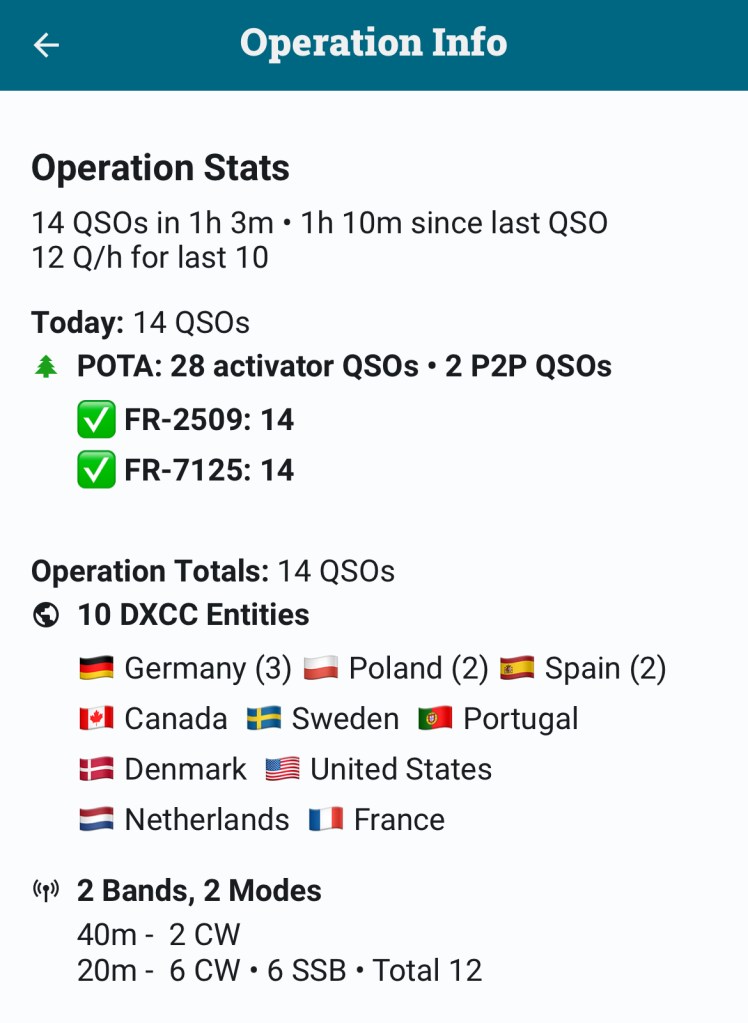Click the 10 DXCC Entities heading
The image size is (748, 1023).
tap(193, 615)
